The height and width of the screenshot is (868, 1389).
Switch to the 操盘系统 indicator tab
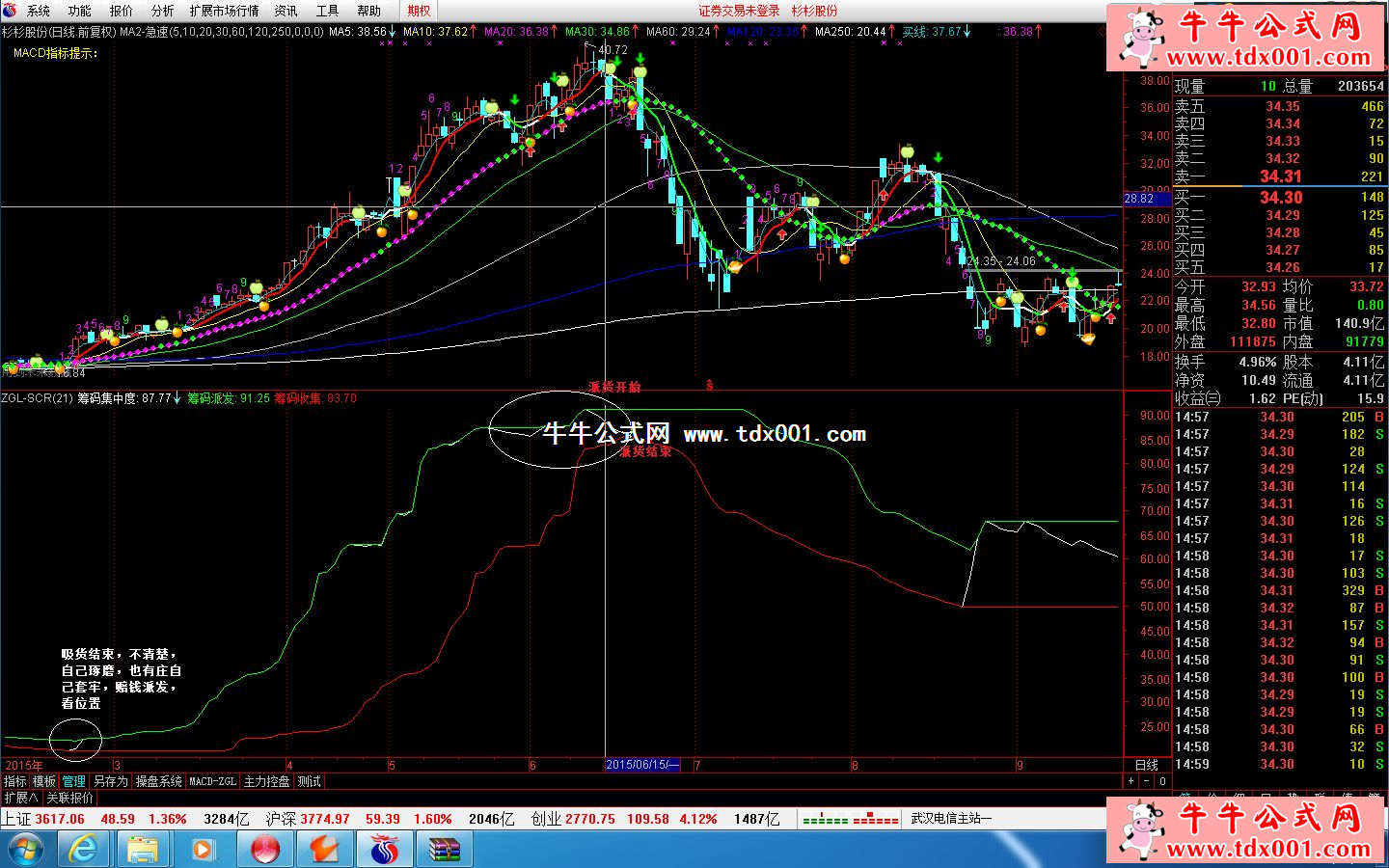click(158, 781)
